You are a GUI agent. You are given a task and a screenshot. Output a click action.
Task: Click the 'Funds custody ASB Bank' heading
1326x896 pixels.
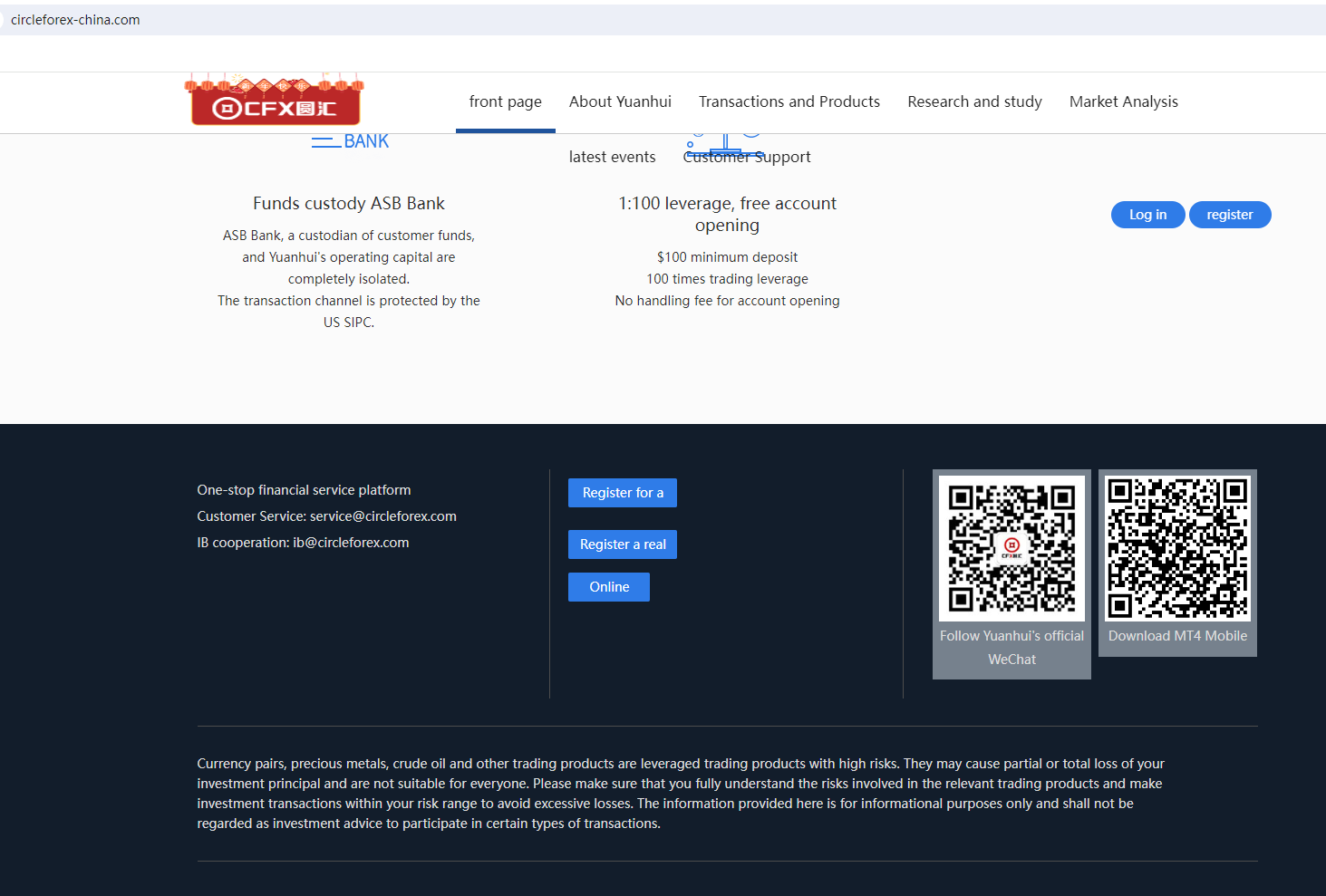coord(349,204)
